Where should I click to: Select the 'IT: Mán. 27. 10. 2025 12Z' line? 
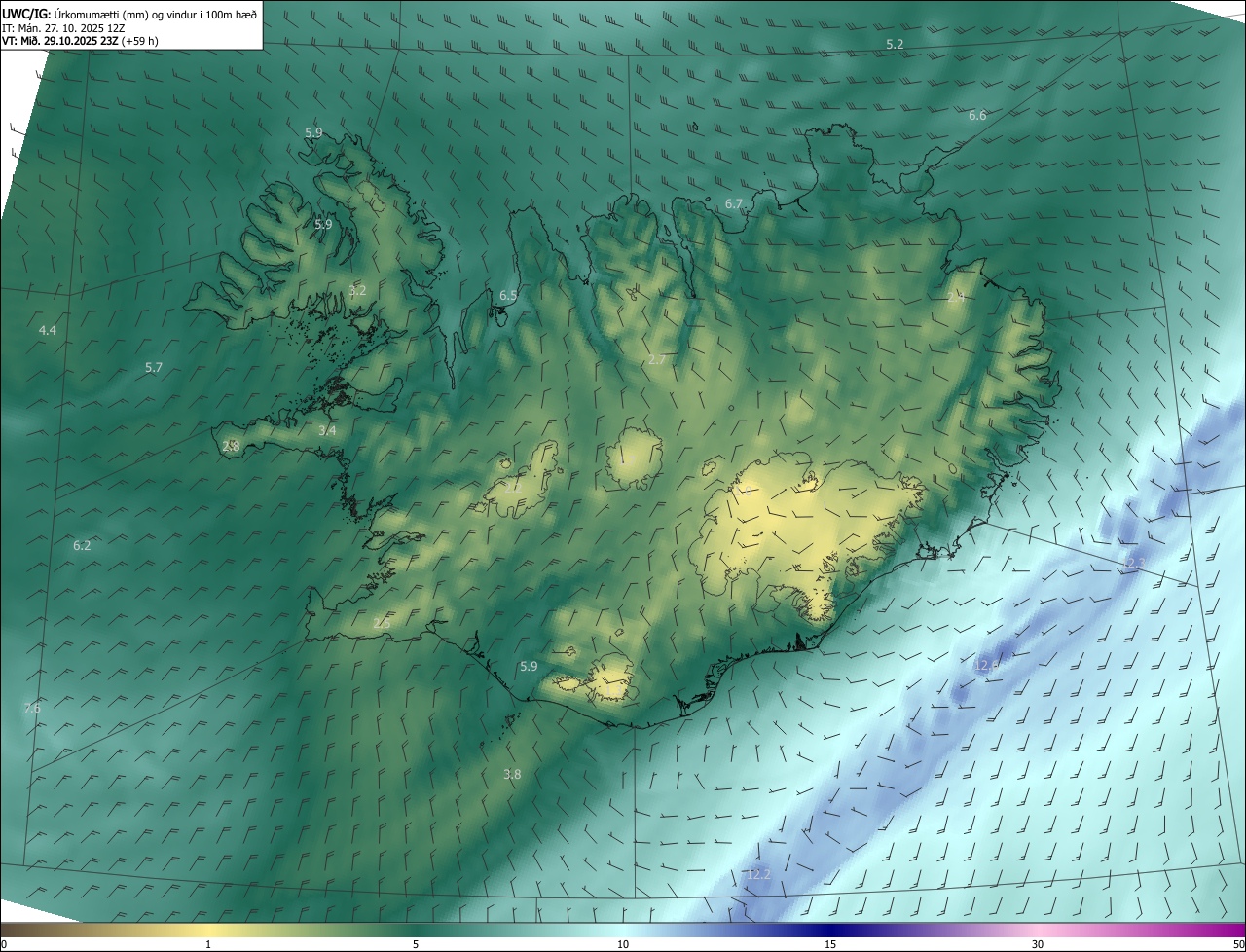61,28
